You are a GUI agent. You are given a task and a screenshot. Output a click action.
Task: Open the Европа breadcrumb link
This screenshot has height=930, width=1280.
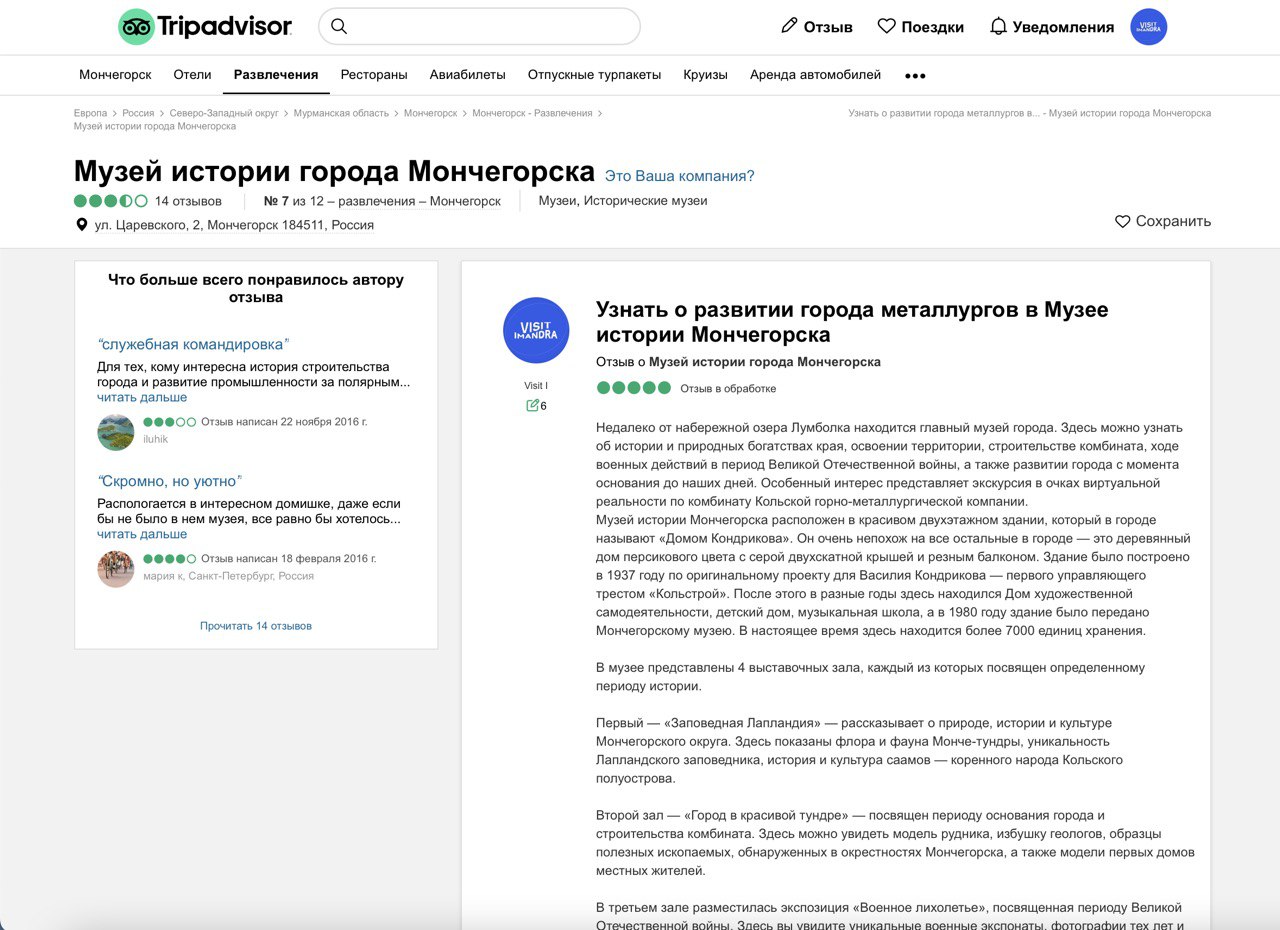point(90,113)
